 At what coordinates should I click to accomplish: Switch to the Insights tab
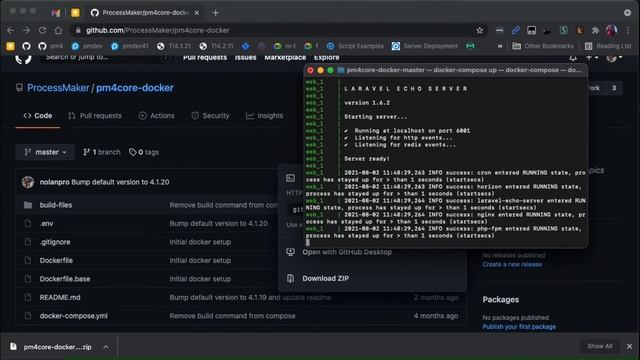coord(264,116)
